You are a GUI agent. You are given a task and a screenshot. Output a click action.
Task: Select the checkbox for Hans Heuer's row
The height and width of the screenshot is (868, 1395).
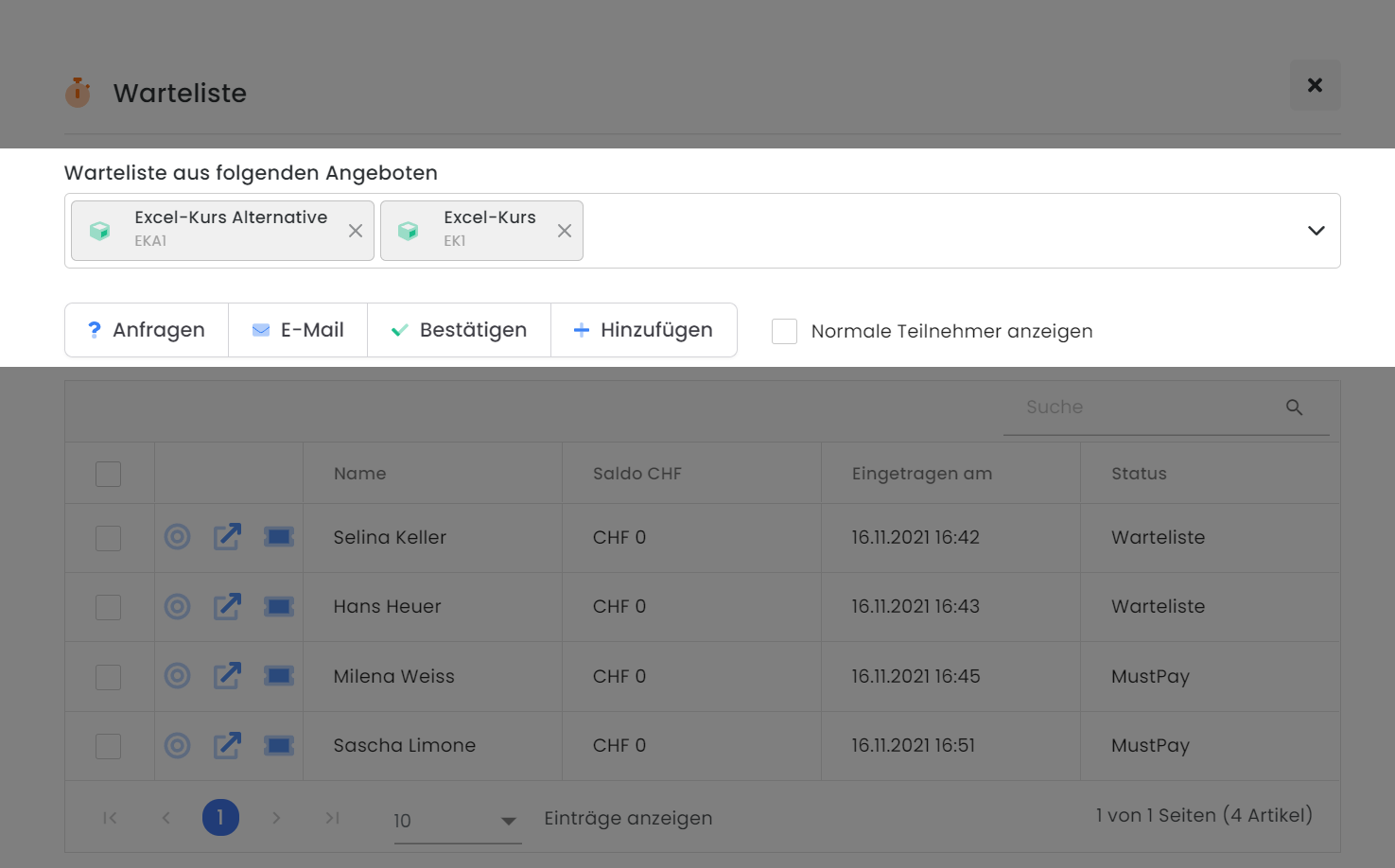[x=108, y=606]
